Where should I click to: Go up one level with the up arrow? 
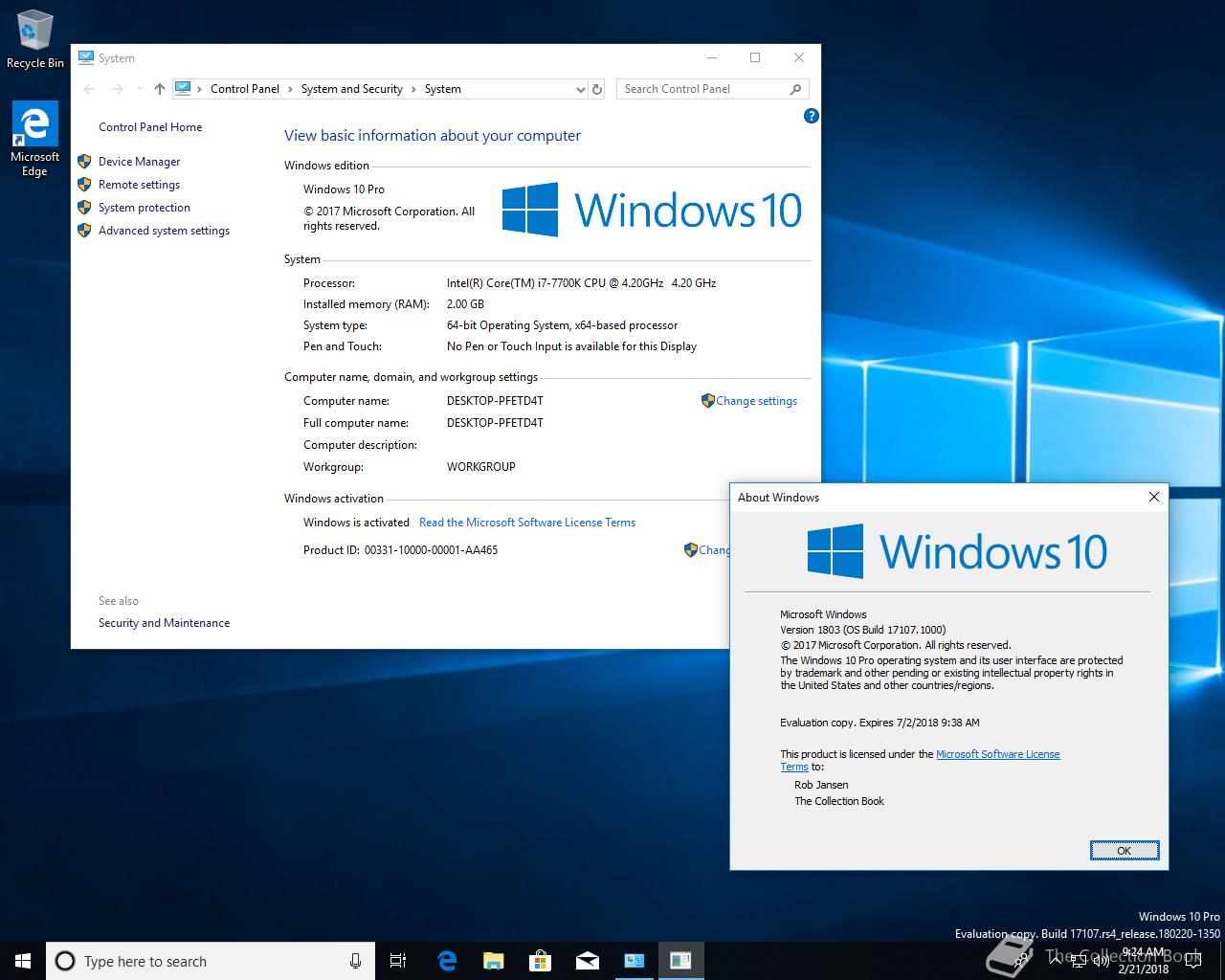tap(159, 89)
